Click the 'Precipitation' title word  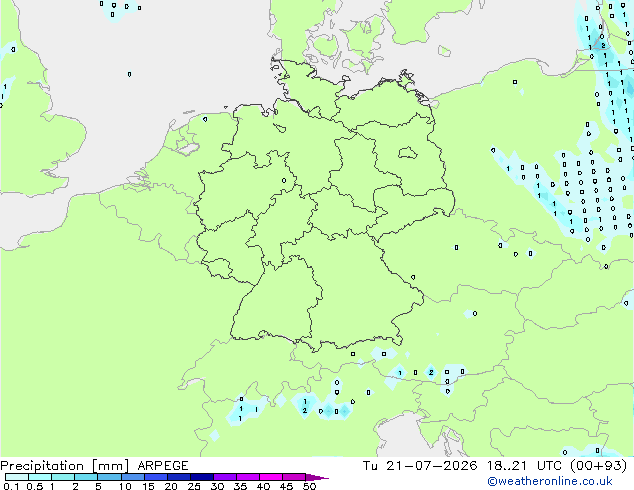(42, 466)
